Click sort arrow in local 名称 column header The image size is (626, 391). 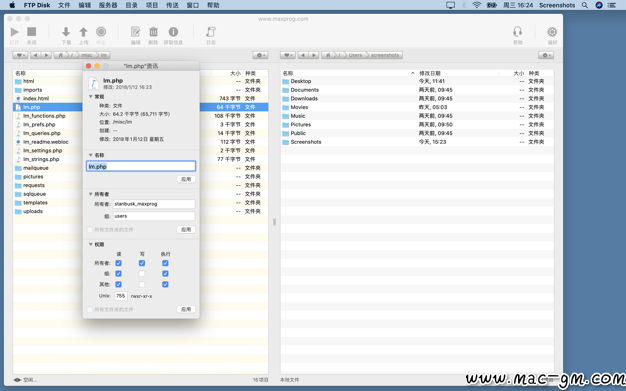pos(412,73)
